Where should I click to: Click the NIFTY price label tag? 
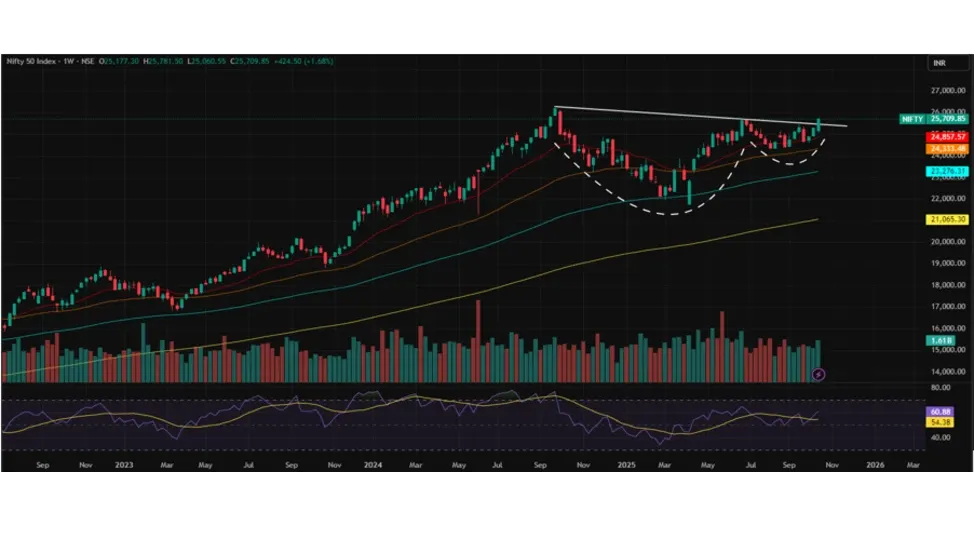[912, 118]
